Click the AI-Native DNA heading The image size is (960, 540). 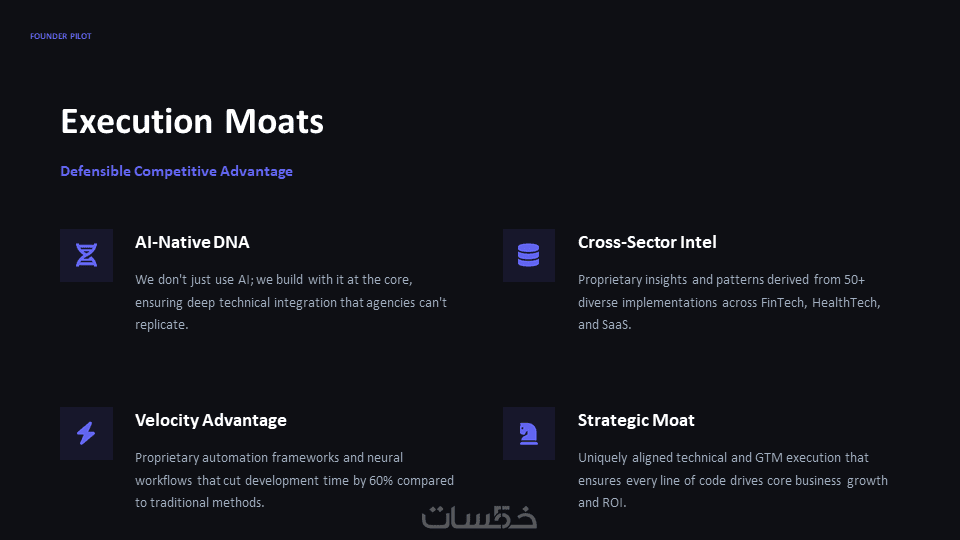[x=192, y=242]
